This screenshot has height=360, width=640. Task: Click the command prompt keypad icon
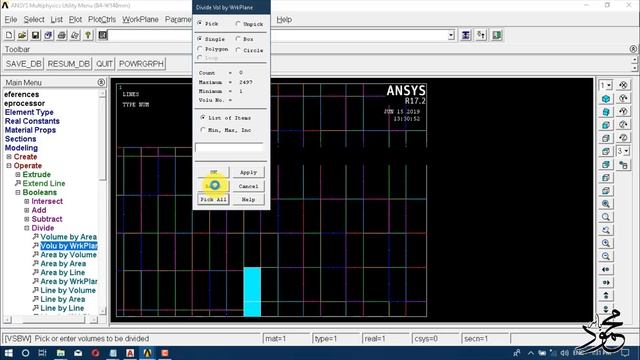103,35
